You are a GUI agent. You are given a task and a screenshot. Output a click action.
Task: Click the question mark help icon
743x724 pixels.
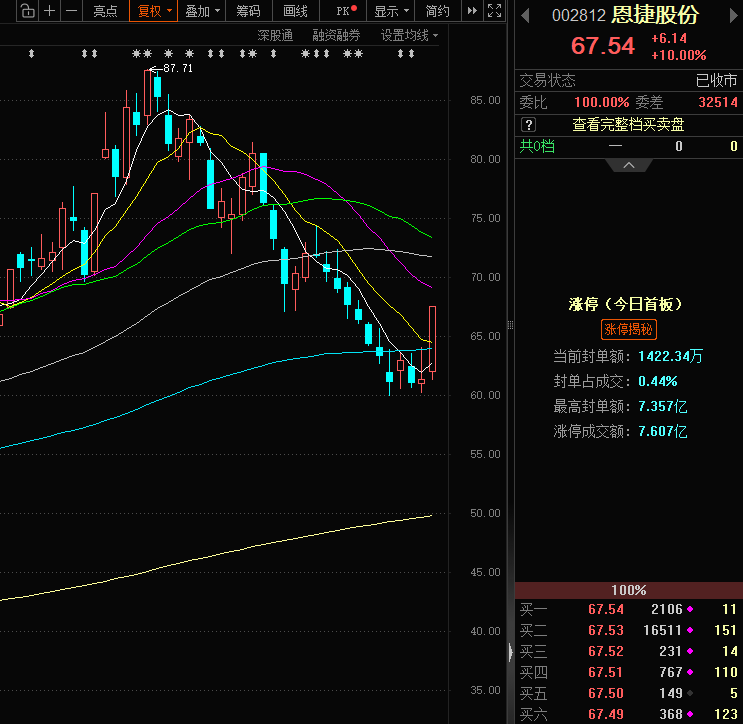(x=528, y=125)
